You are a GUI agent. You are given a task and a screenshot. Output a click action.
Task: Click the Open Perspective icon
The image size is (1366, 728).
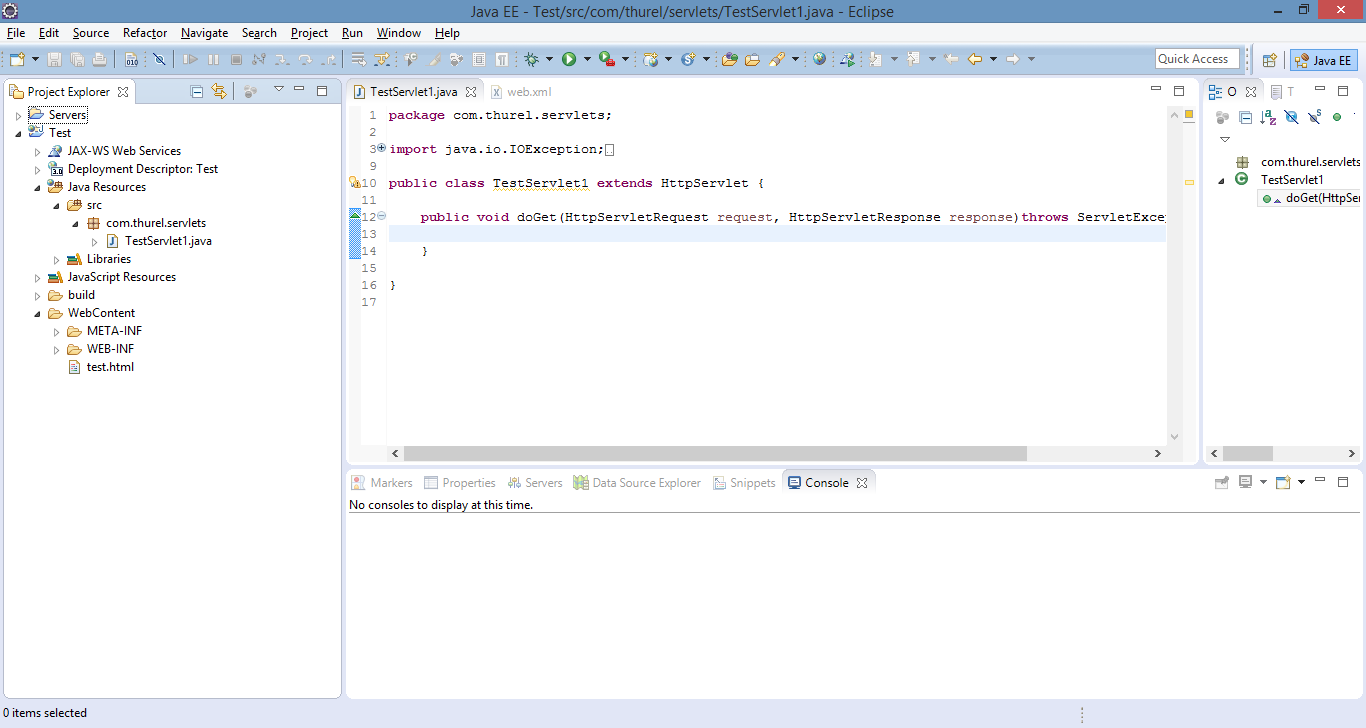coord(1269,60)
